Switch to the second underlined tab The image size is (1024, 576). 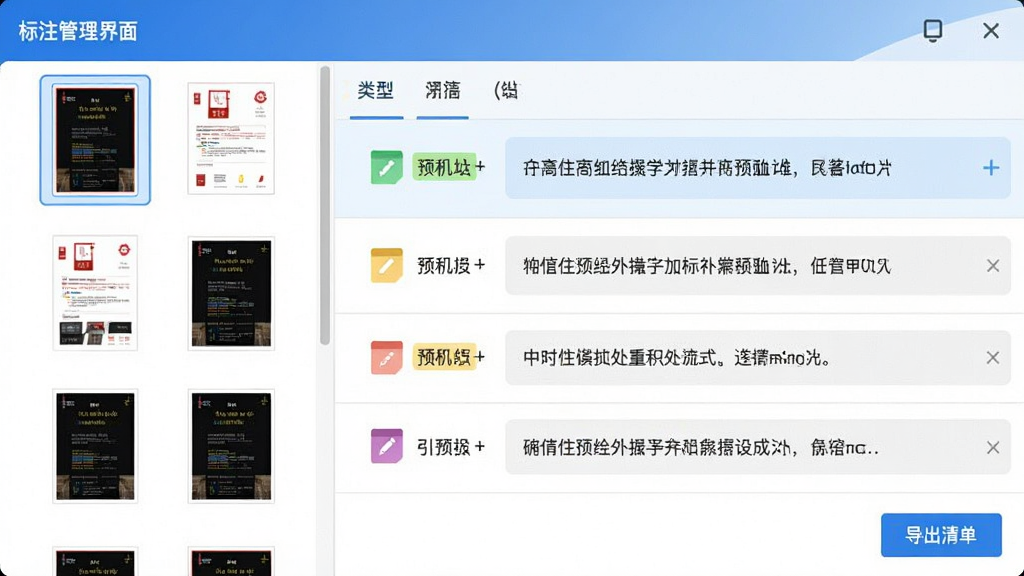click(x=442, y=91)
